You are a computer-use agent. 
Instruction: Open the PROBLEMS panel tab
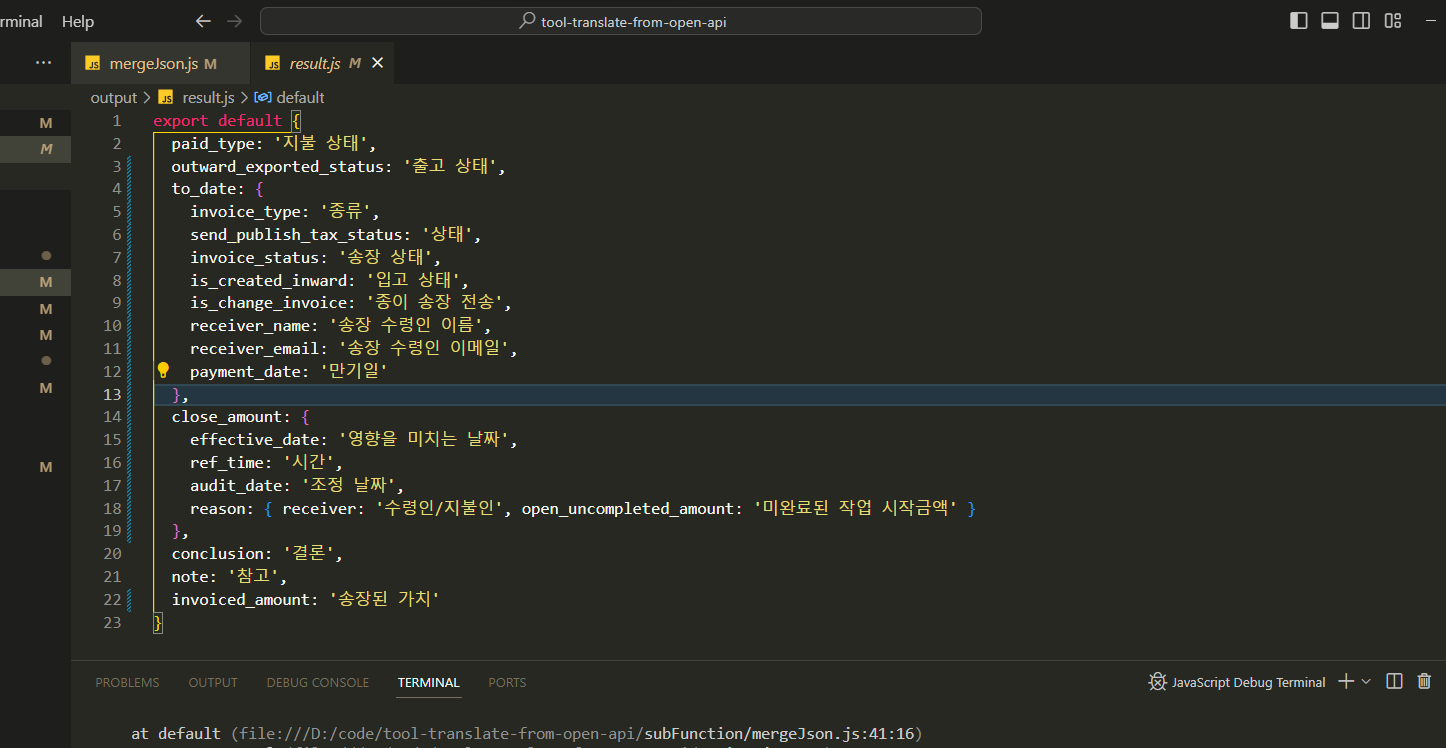tap(127, 682)
